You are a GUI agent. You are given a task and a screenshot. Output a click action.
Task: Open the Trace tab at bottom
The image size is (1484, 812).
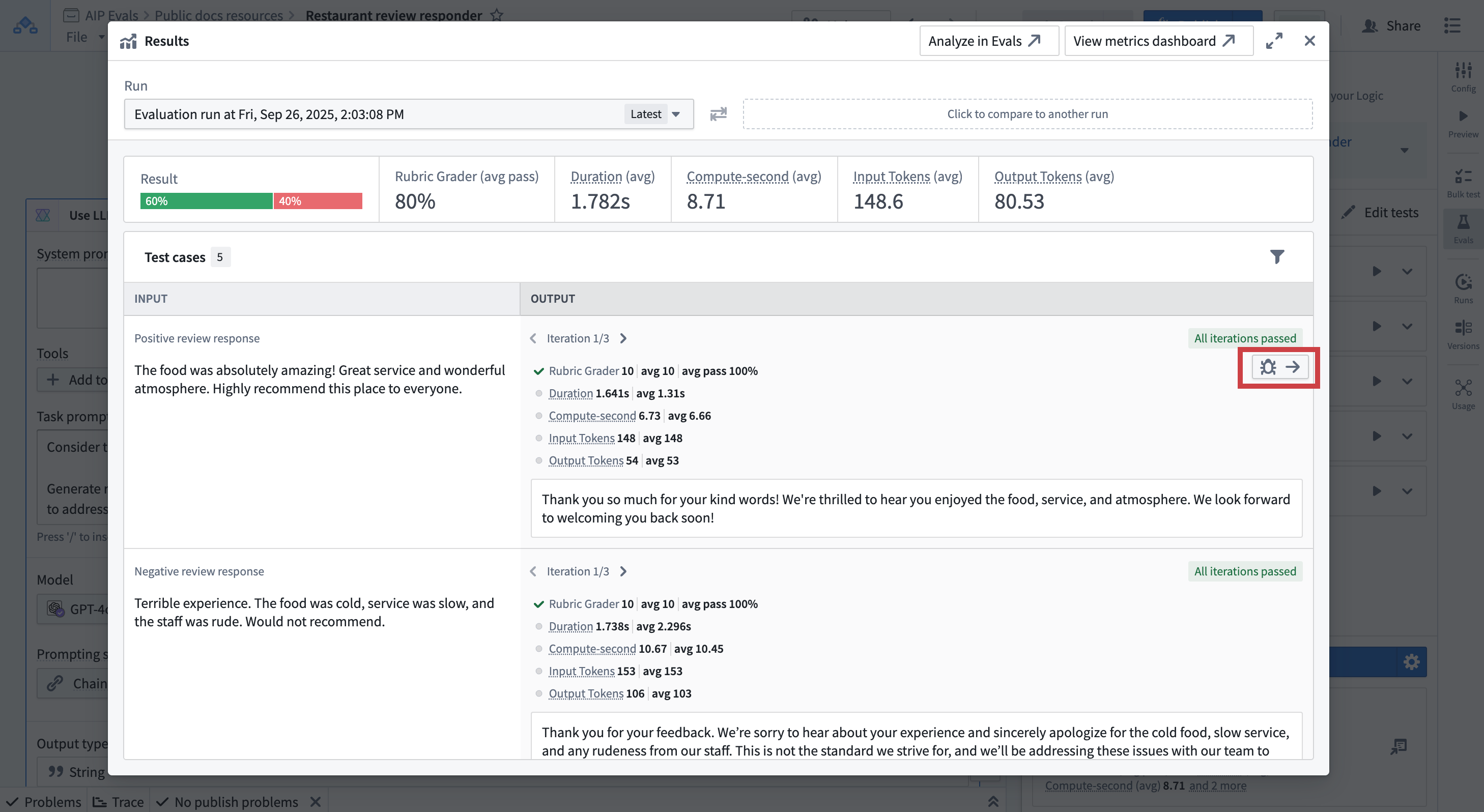119,802
